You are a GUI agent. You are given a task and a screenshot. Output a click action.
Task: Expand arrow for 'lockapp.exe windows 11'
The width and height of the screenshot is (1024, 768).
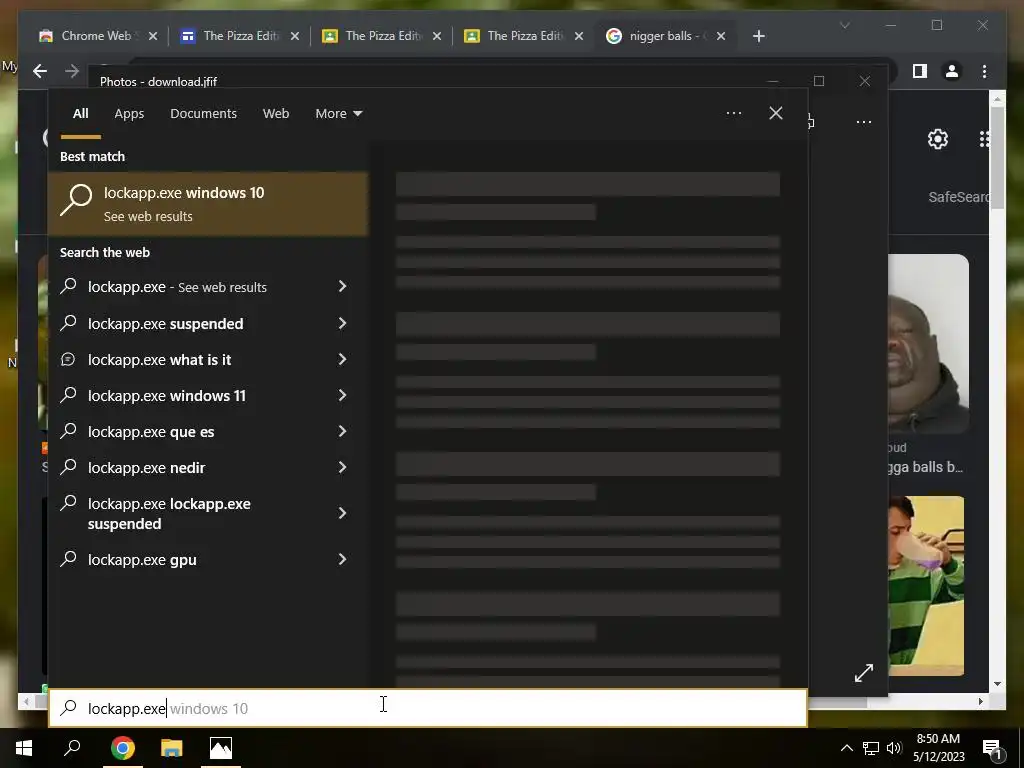point(342,395)
